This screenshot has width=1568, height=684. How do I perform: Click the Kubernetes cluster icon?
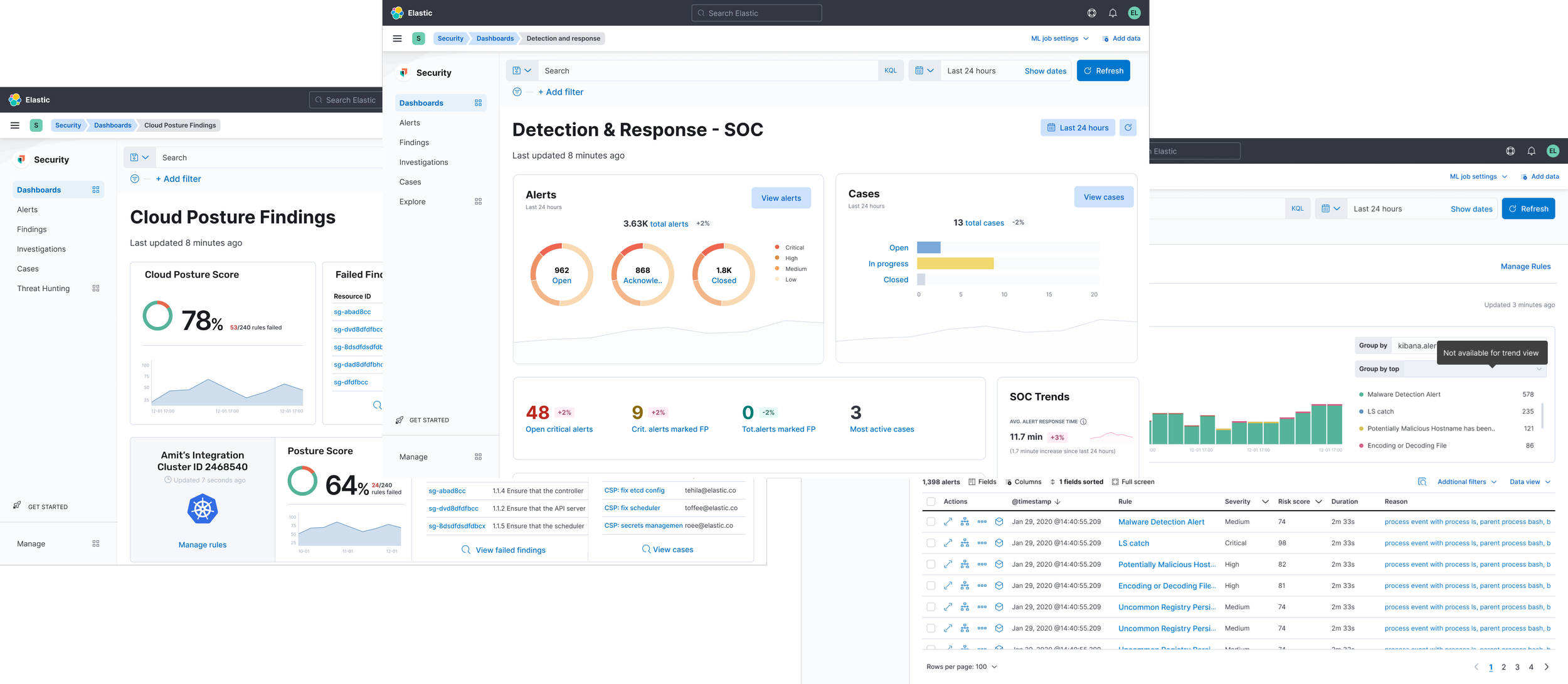203,509
